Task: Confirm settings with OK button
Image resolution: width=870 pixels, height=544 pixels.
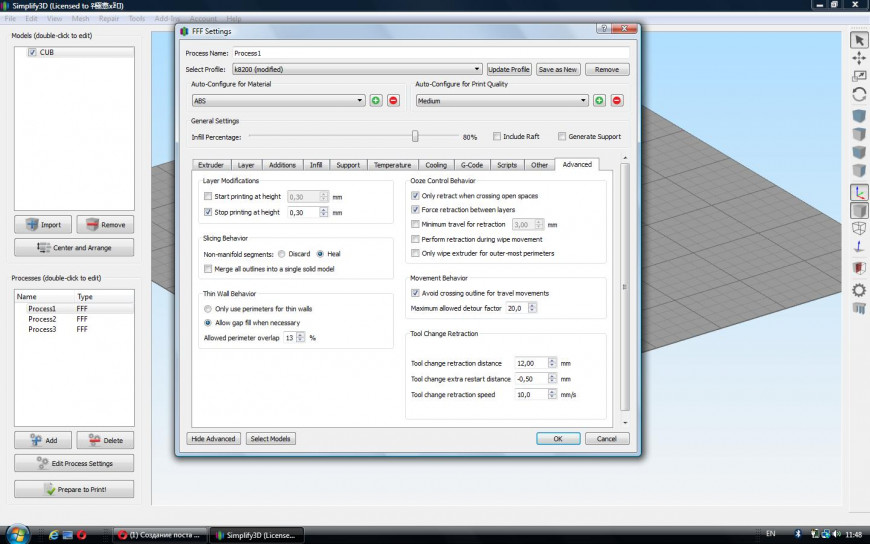Action: tap(558, 439)
